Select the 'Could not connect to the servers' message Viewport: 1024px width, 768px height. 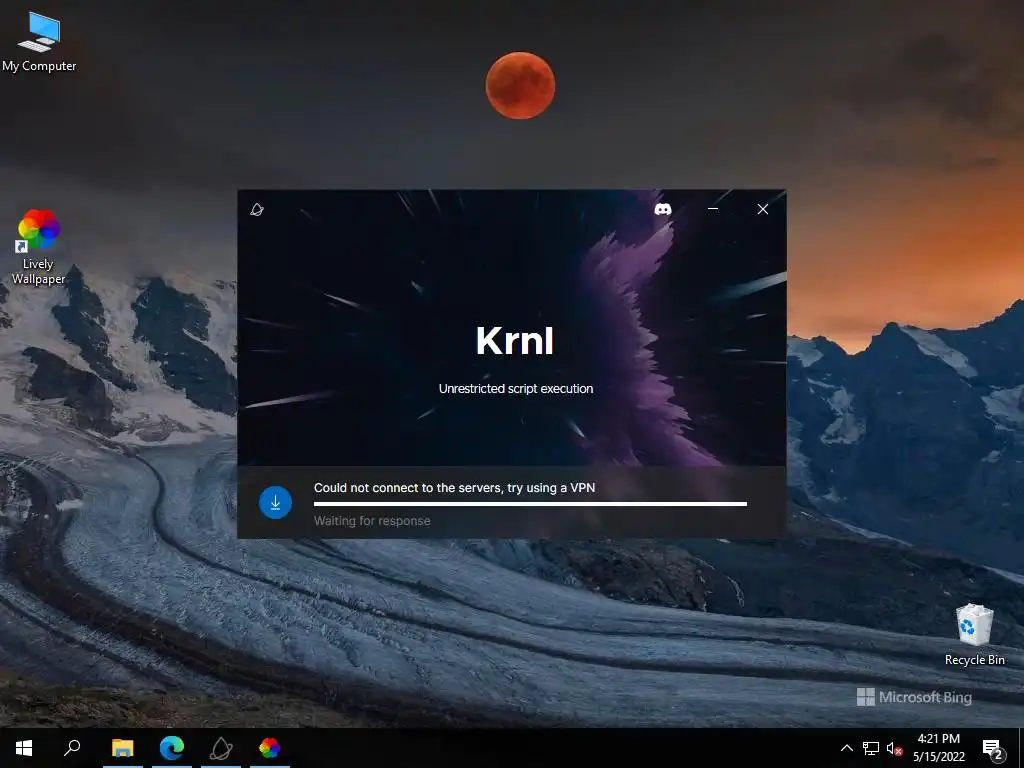point(455,488)
